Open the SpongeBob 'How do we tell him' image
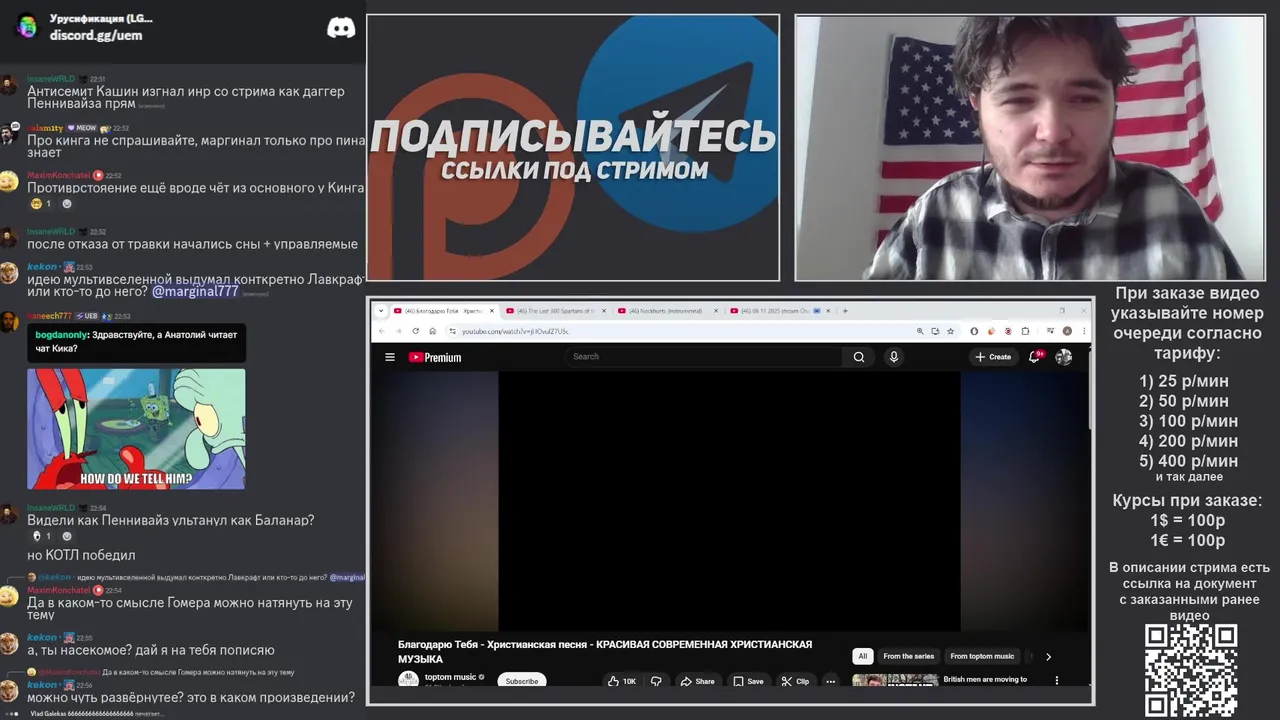Viewport: 1280px width, 720px height. [136, 429]
